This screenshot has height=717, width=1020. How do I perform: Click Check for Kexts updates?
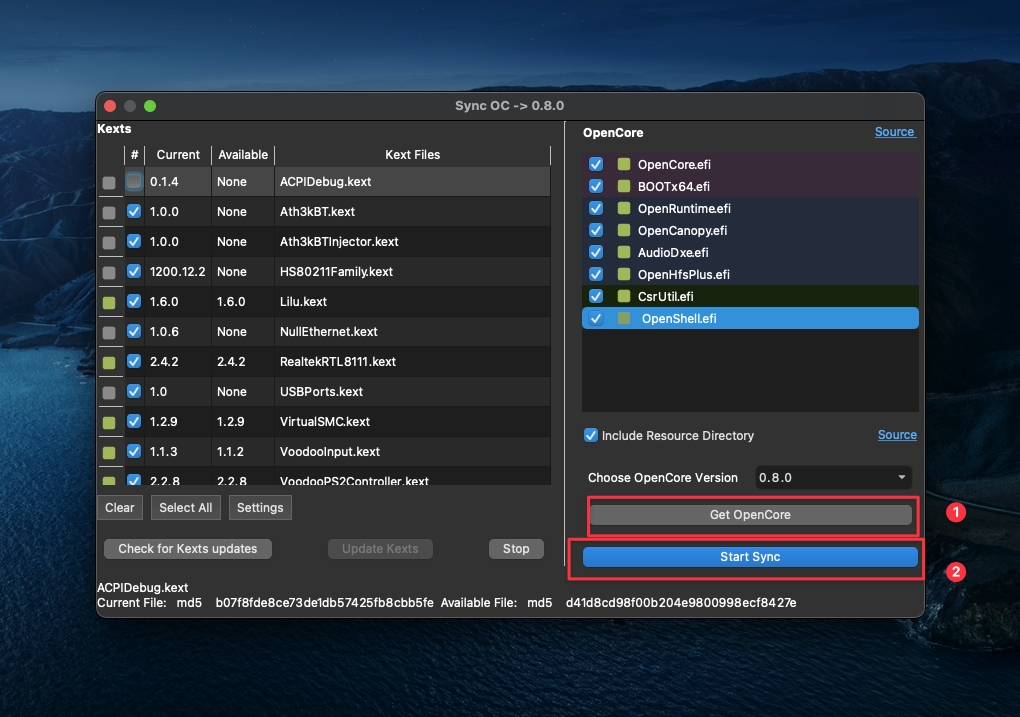click(188, 548)
